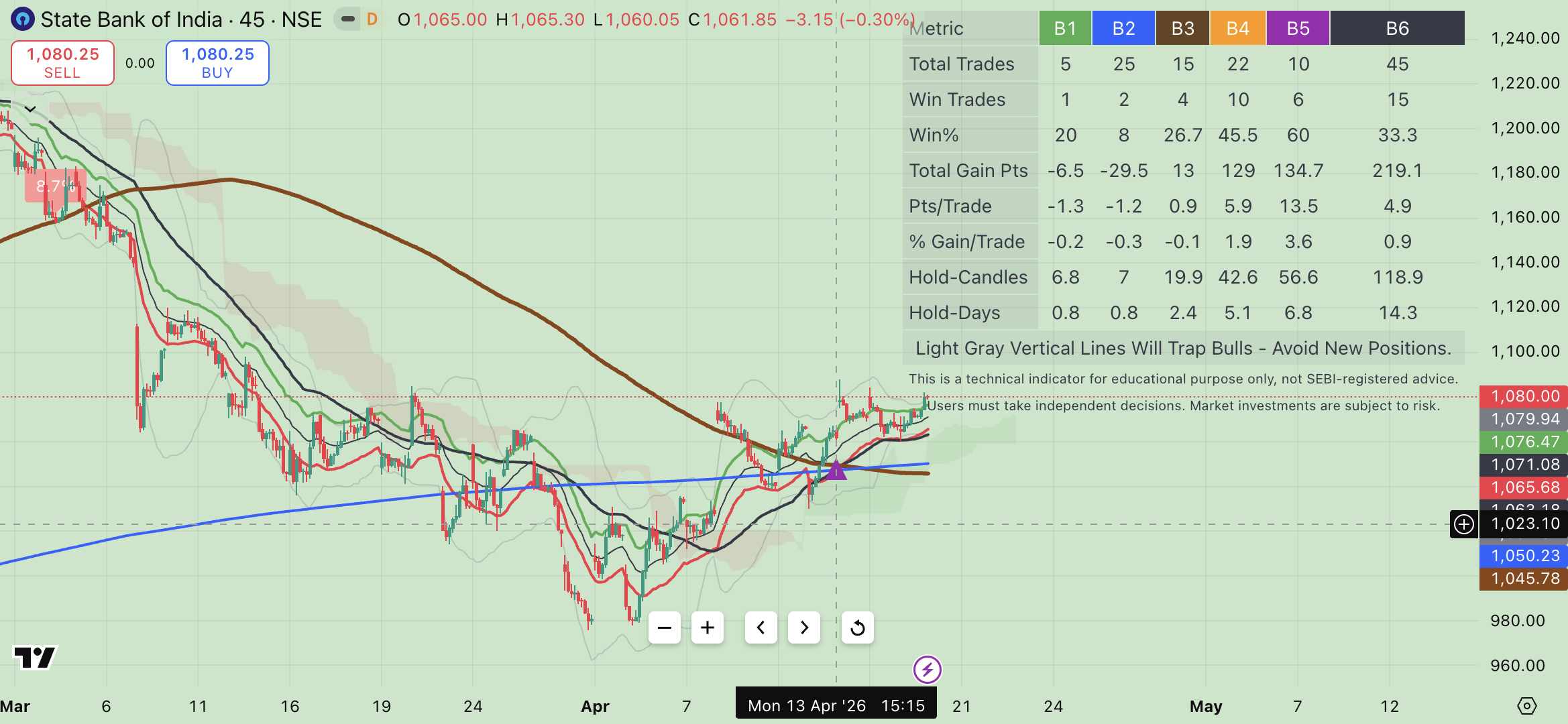
Task: Click the 0.00 spread value
Action: (x=140, y=63)
